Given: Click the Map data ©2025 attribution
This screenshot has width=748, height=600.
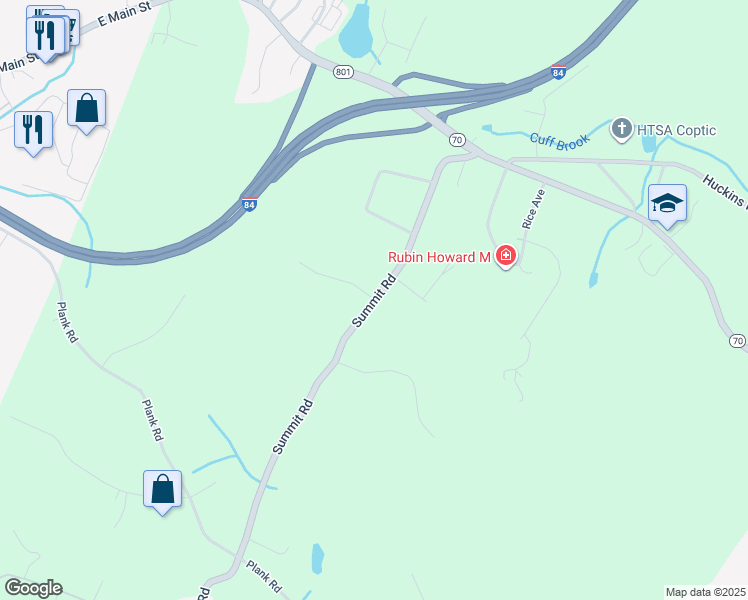Looking at the screenshot, I should [706, 592].
